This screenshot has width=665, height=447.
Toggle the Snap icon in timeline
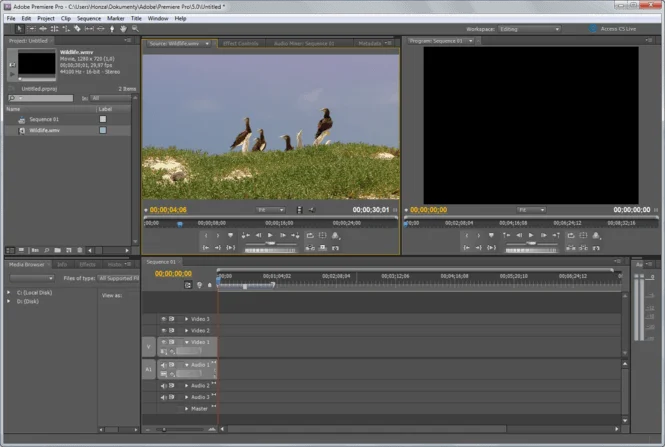(x=187, y=285)
